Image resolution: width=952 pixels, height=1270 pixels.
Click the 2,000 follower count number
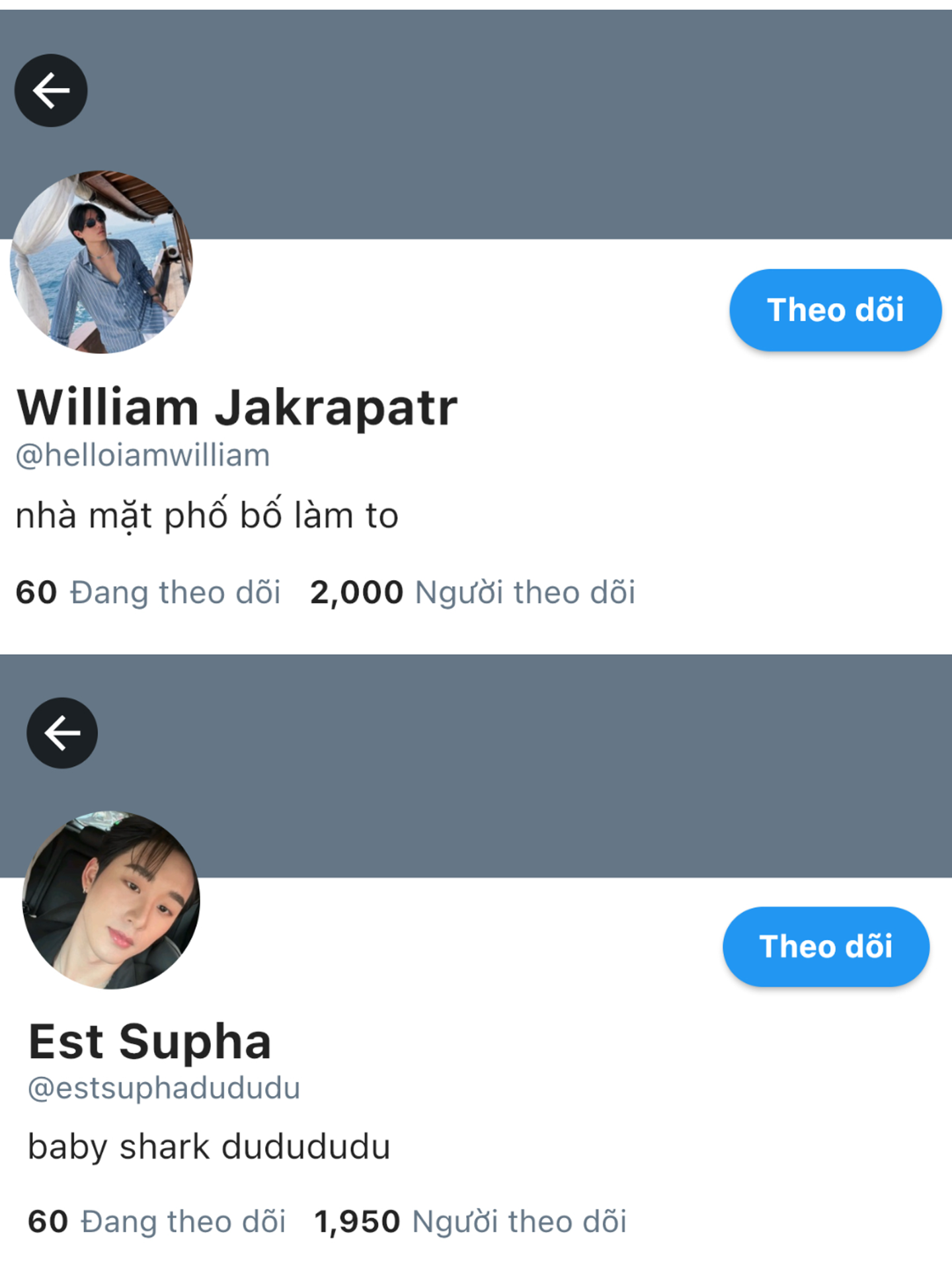tap(356, 593)
